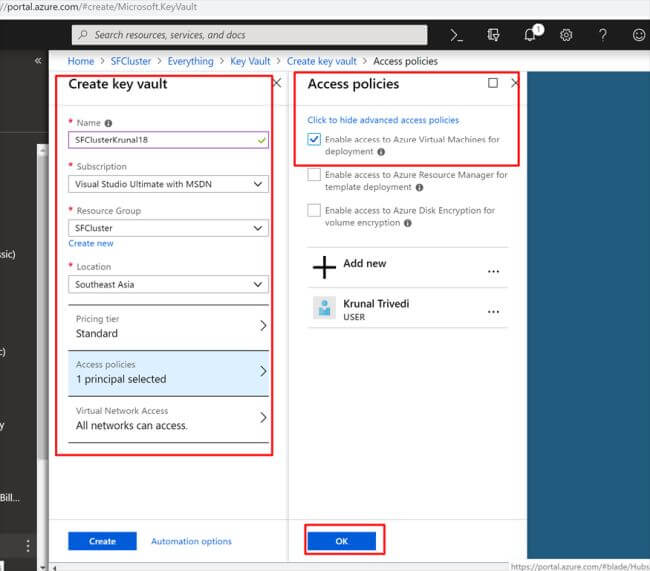Click the Krunal Trivedi user avatar icon
Screen dimensions: 650x571
point(324,307)
